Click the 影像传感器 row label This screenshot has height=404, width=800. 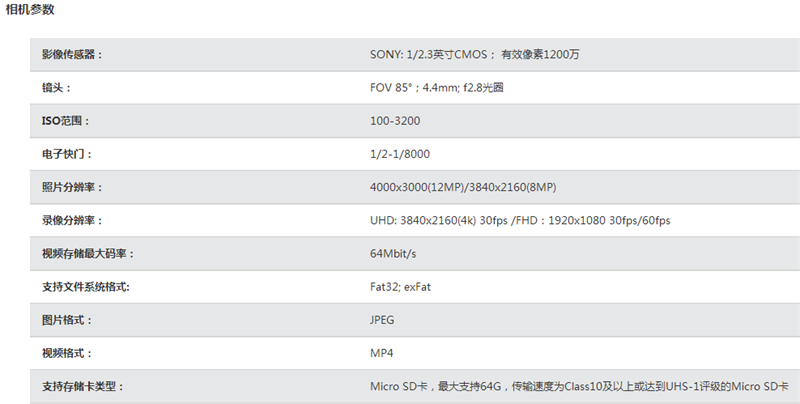[x=72, y=55]
